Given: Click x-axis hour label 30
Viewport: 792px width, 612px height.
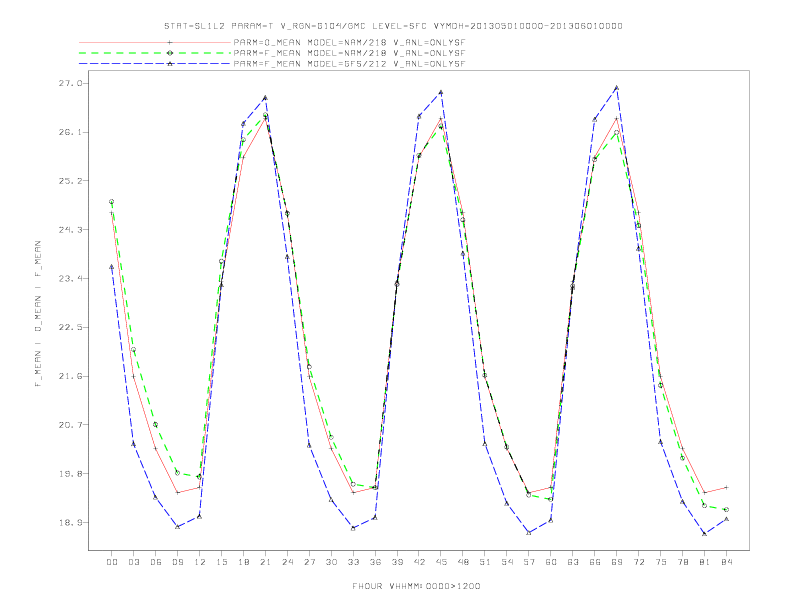Looking at the screenshot, I should (331, 562).
